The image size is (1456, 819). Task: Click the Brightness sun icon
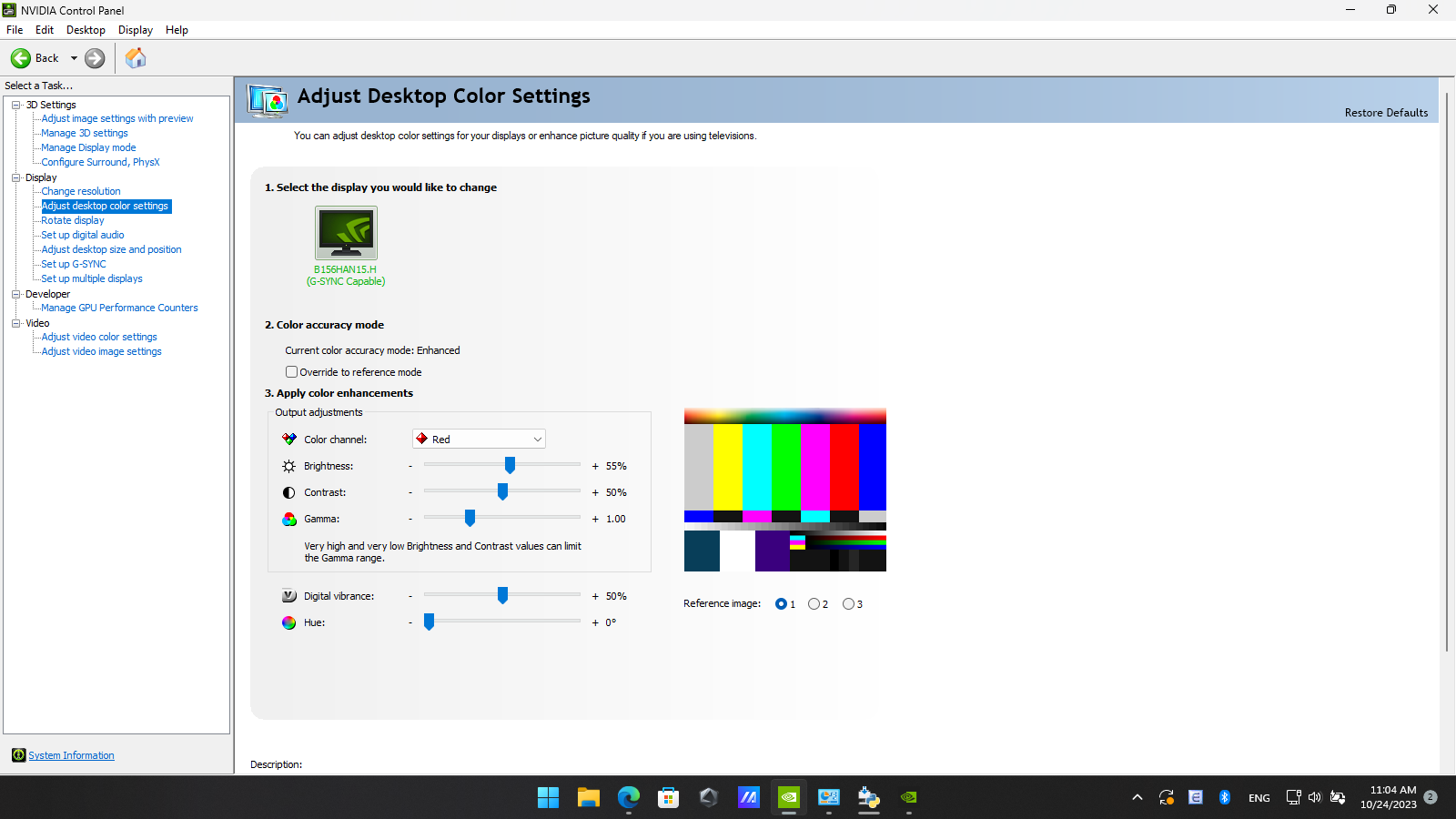click(x=289, y=466)
